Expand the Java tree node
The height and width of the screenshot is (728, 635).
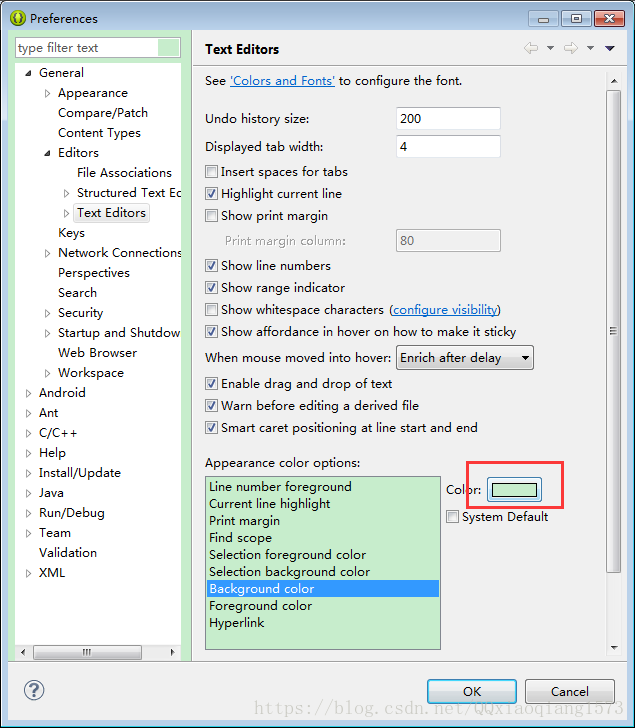pyautogui.click(x=28, y=493)
